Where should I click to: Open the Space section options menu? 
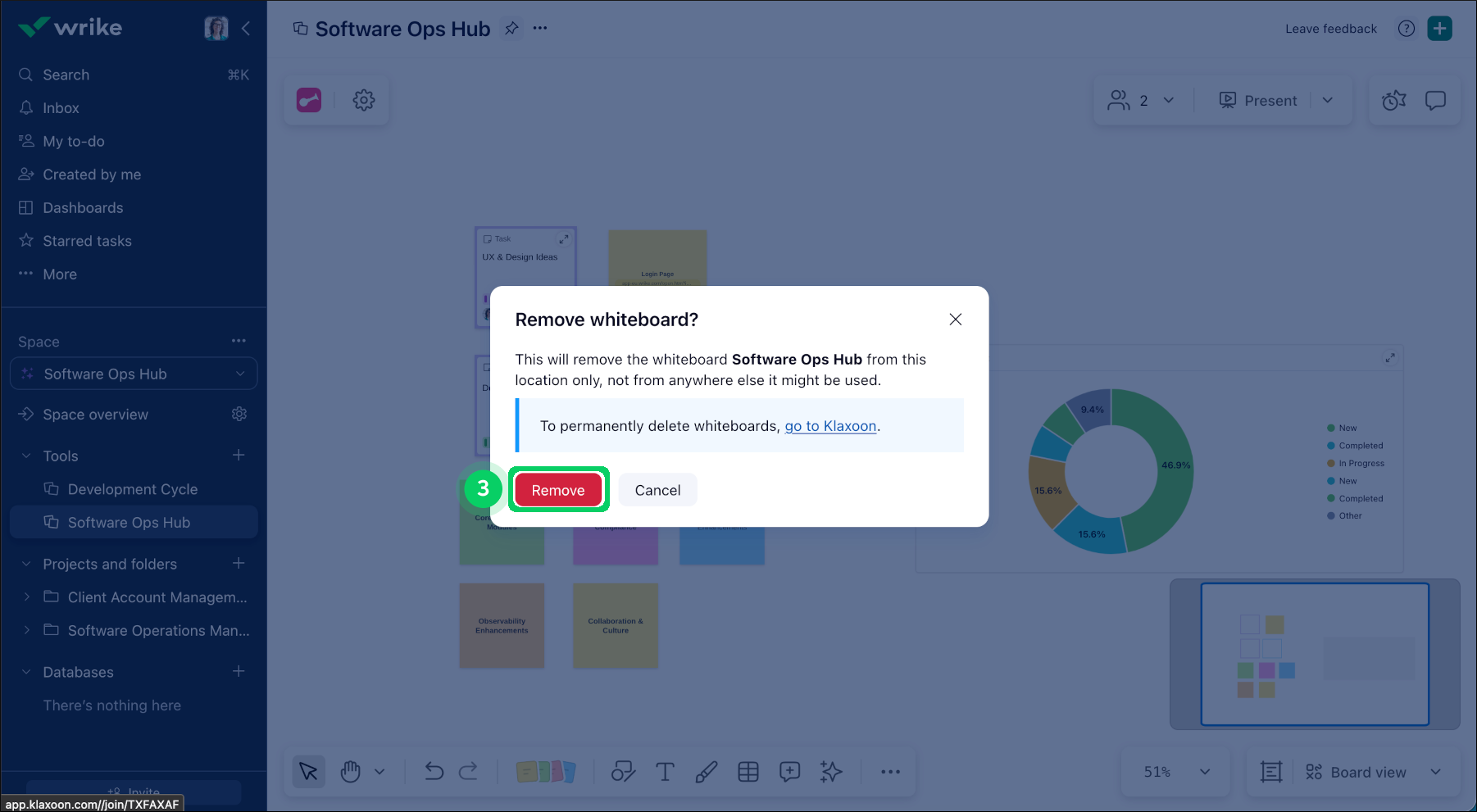click(x=239, y=341)
